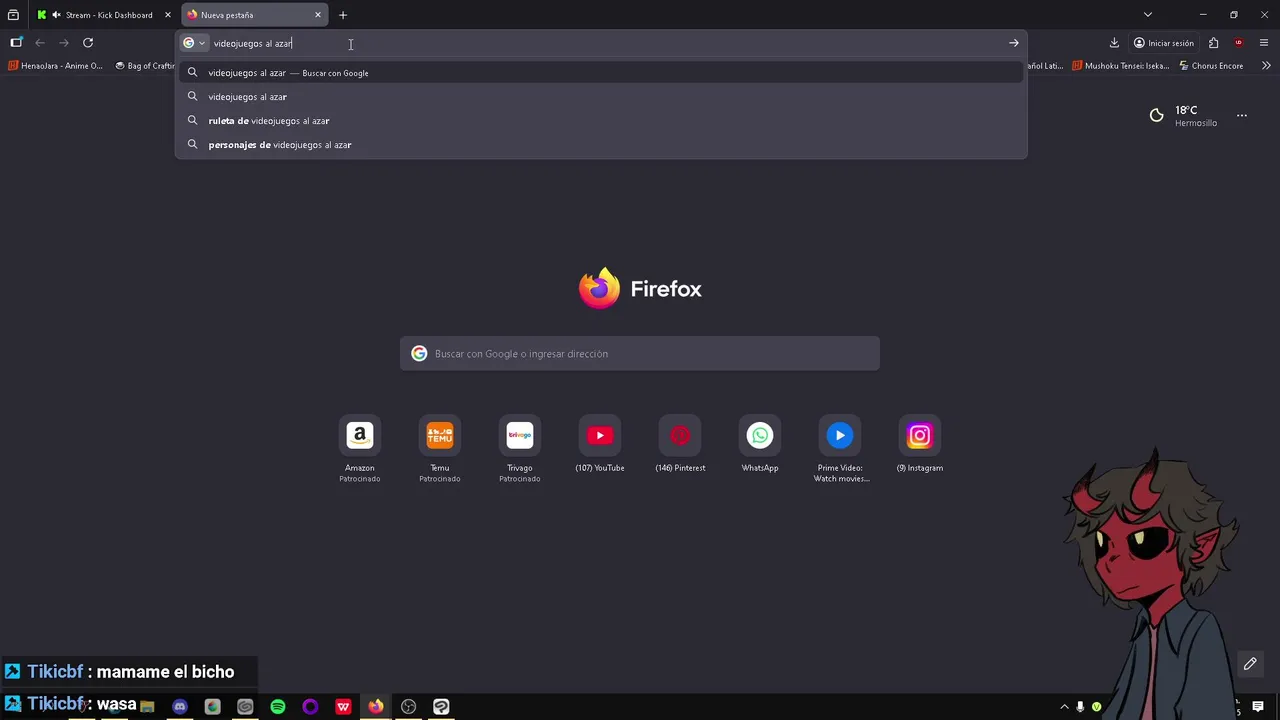This screenshot has width=1280, height=720.
Task: Open the white speech-bubble app in taskbar
Action: tap(441, 707)
